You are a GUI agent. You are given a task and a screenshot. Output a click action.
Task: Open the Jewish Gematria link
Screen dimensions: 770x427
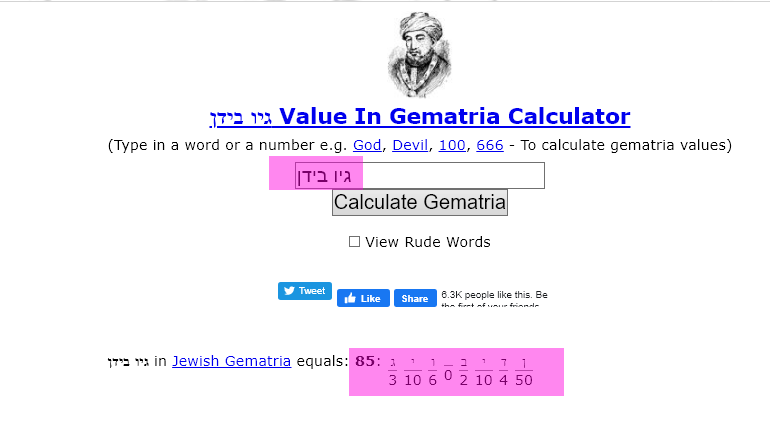231,361
